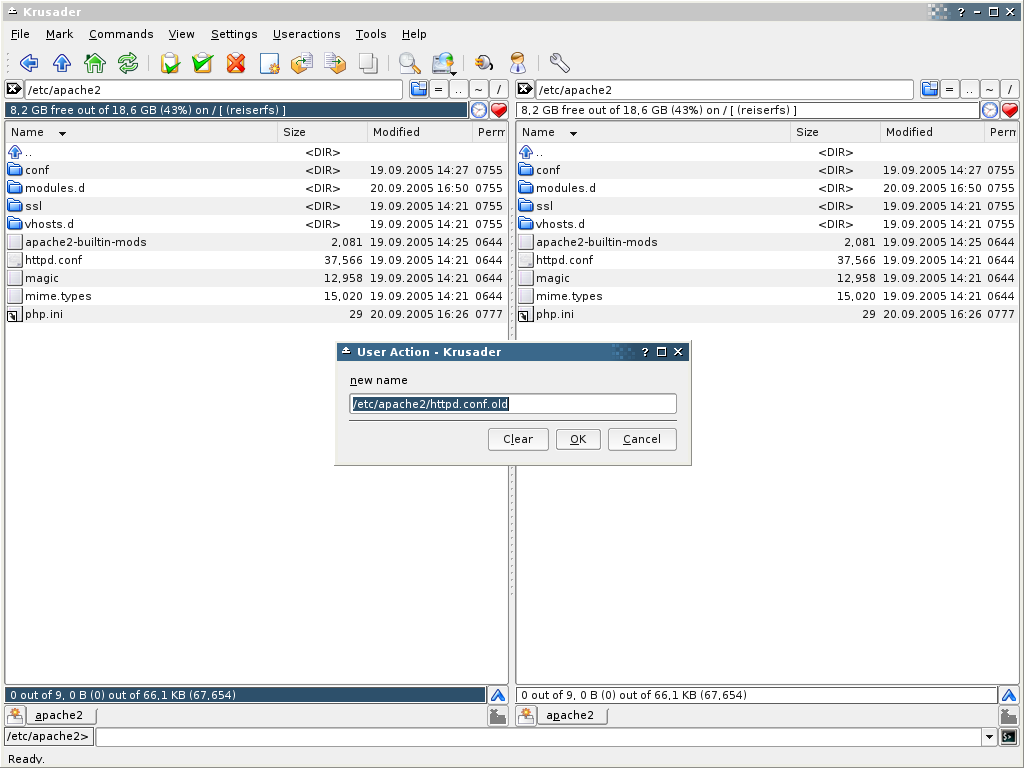1024x768 pixels.
Task: Open left panel folder tree button
Action: pos(419,89)
